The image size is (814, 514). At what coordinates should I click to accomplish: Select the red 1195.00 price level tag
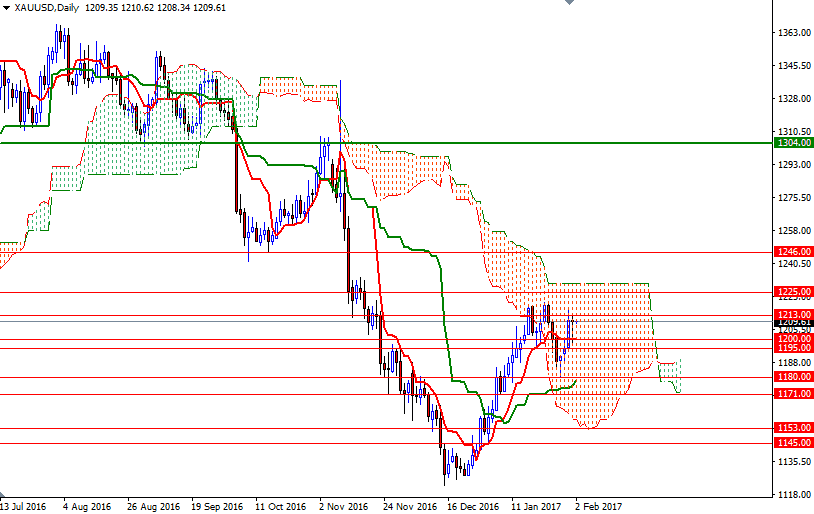pos(795,348)
